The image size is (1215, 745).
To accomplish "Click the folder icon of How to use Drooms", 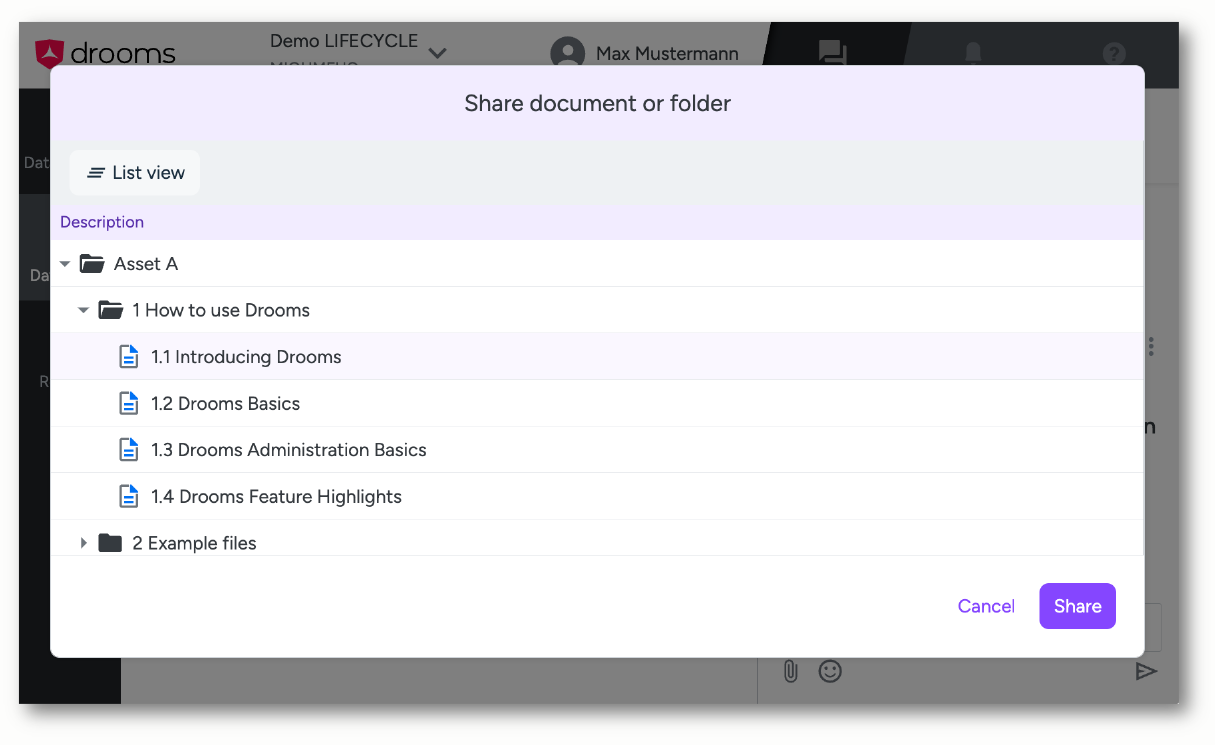I will pyautogui.click(x=110, y=310).
